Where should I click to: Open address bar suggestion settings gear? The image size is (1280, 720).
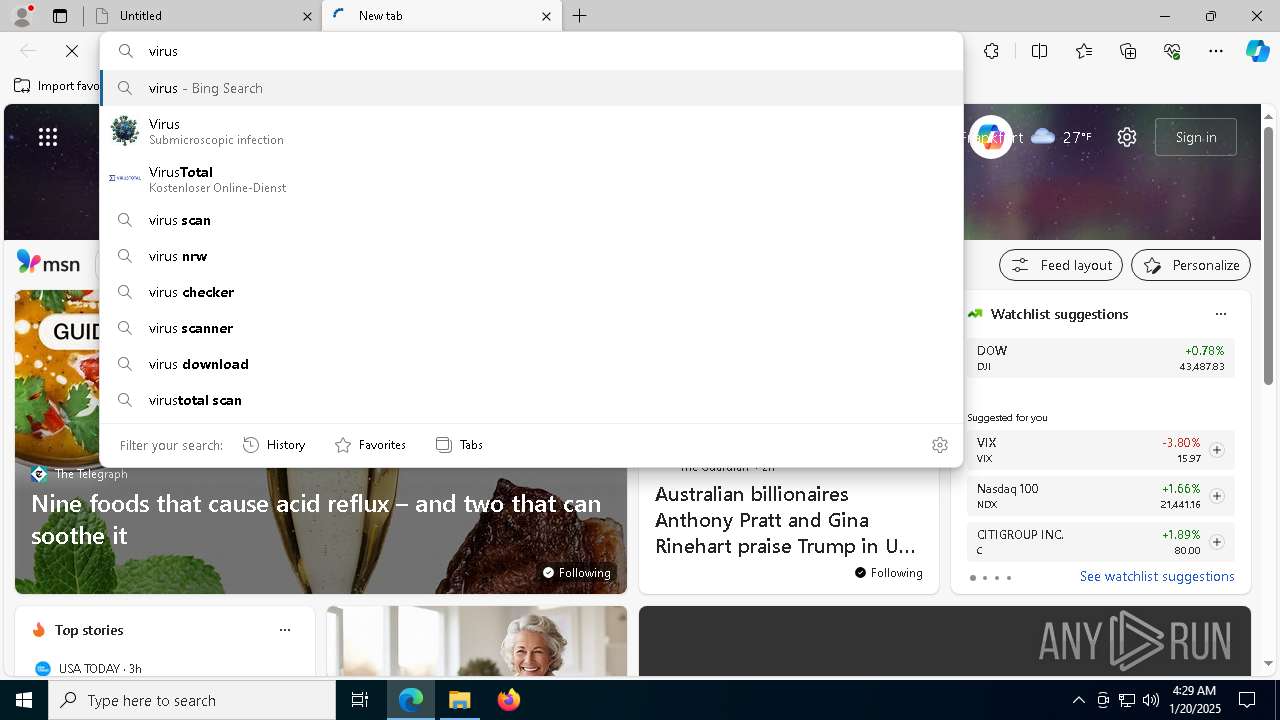939,445
